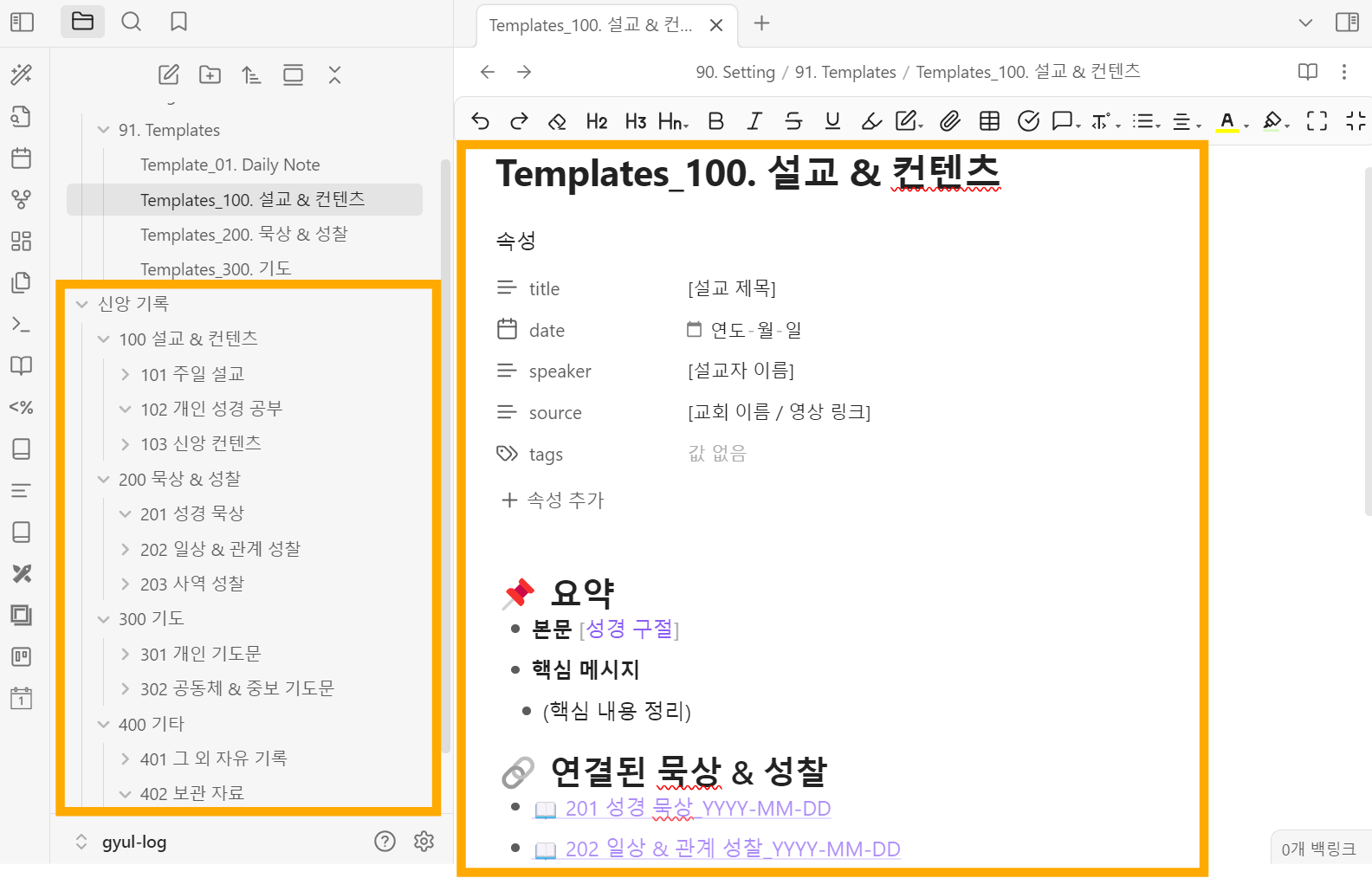Click the 90. Setting breadcrumb

735,72
